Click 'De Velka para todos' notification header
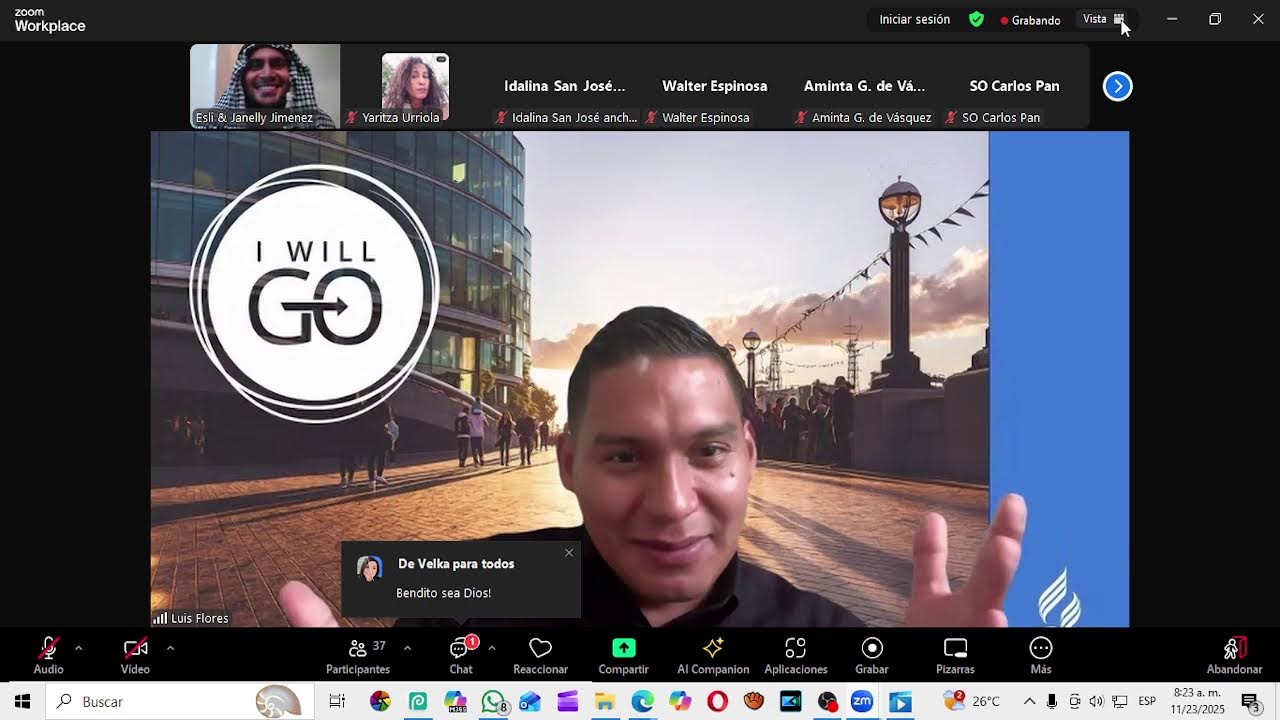This screenshot has width=1280, height=720. click(456, 564)
